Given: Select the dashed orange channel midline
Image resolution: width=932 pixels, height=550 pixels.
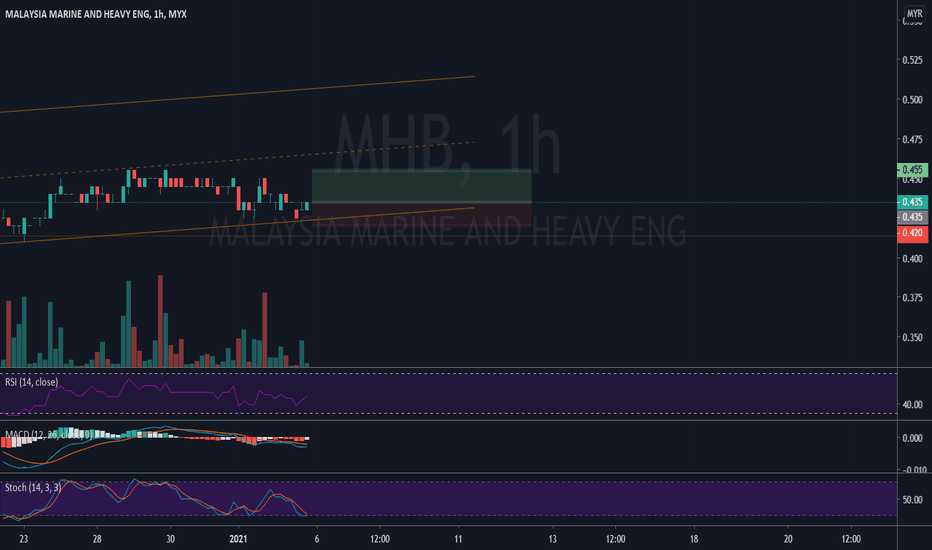Looking at the screenshot, I should pyautogui.click(x=238, y=160).
